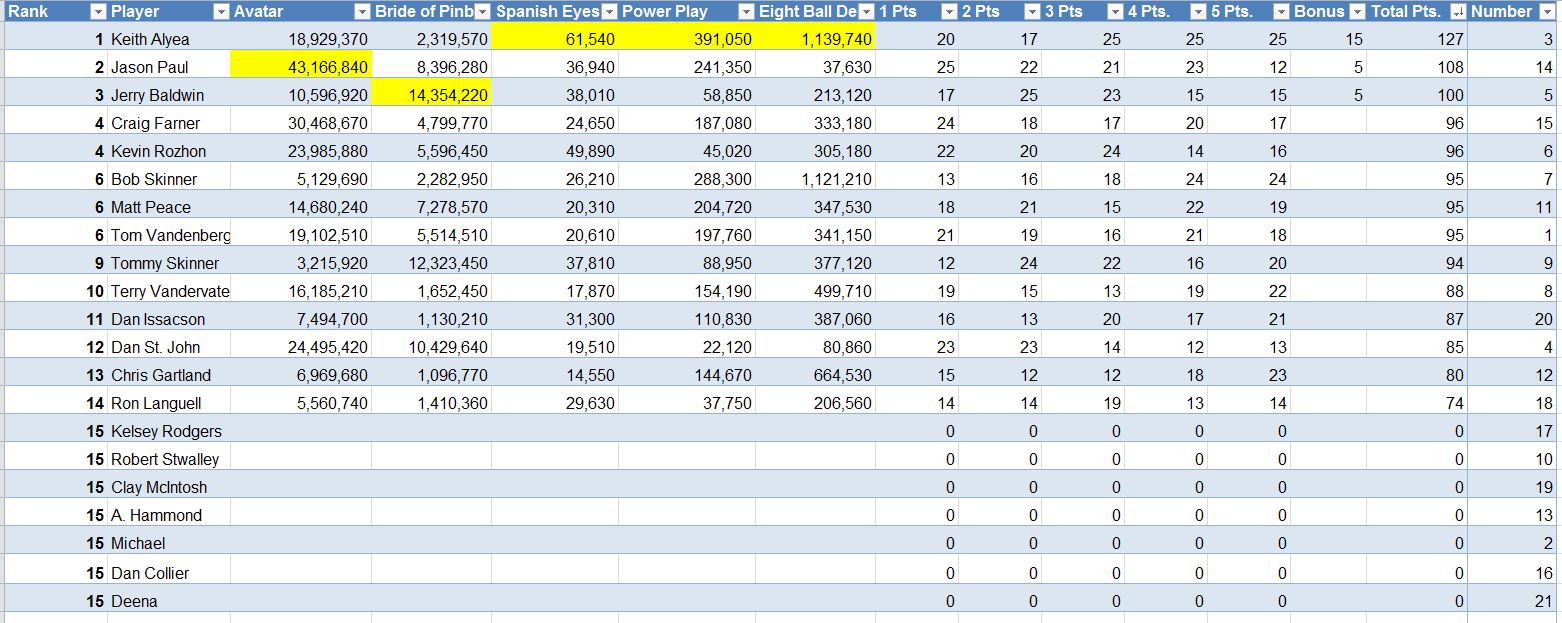Viewport: 1562px width, 623px height.
Task: Select the Tommy Skinner player cell
Action: click(x=169, y=263)
